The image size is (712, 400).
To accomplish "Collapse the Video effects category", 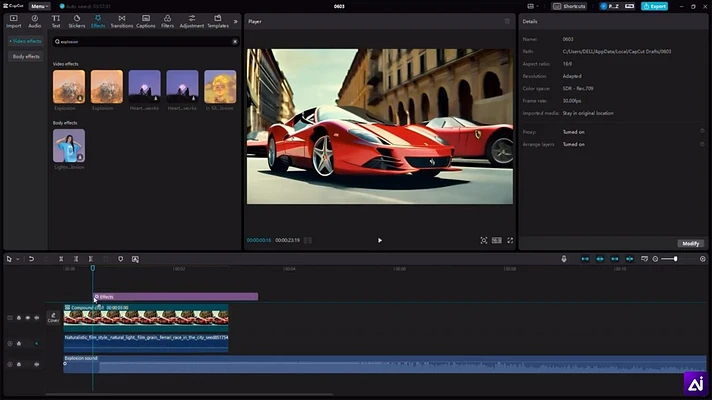I will tap(25, 41).
